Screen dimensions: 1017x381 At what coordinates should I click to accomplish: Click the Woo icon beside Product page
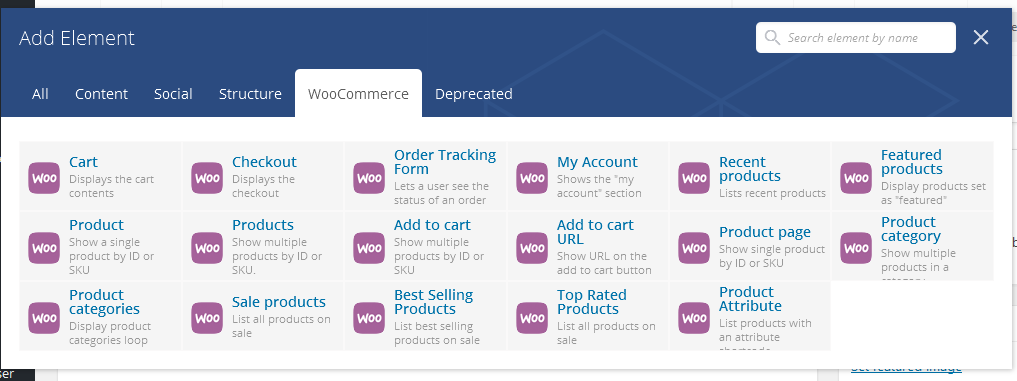(x=694, y=248)
